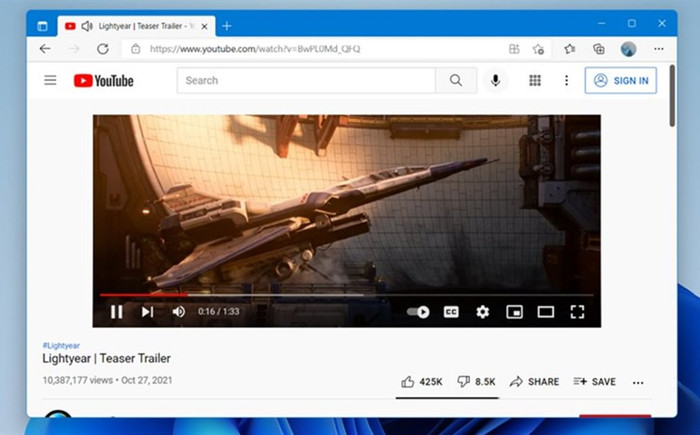Click the video title text
Image resolution: width=700 pixels, height=435 pixels.
point(106,358)
